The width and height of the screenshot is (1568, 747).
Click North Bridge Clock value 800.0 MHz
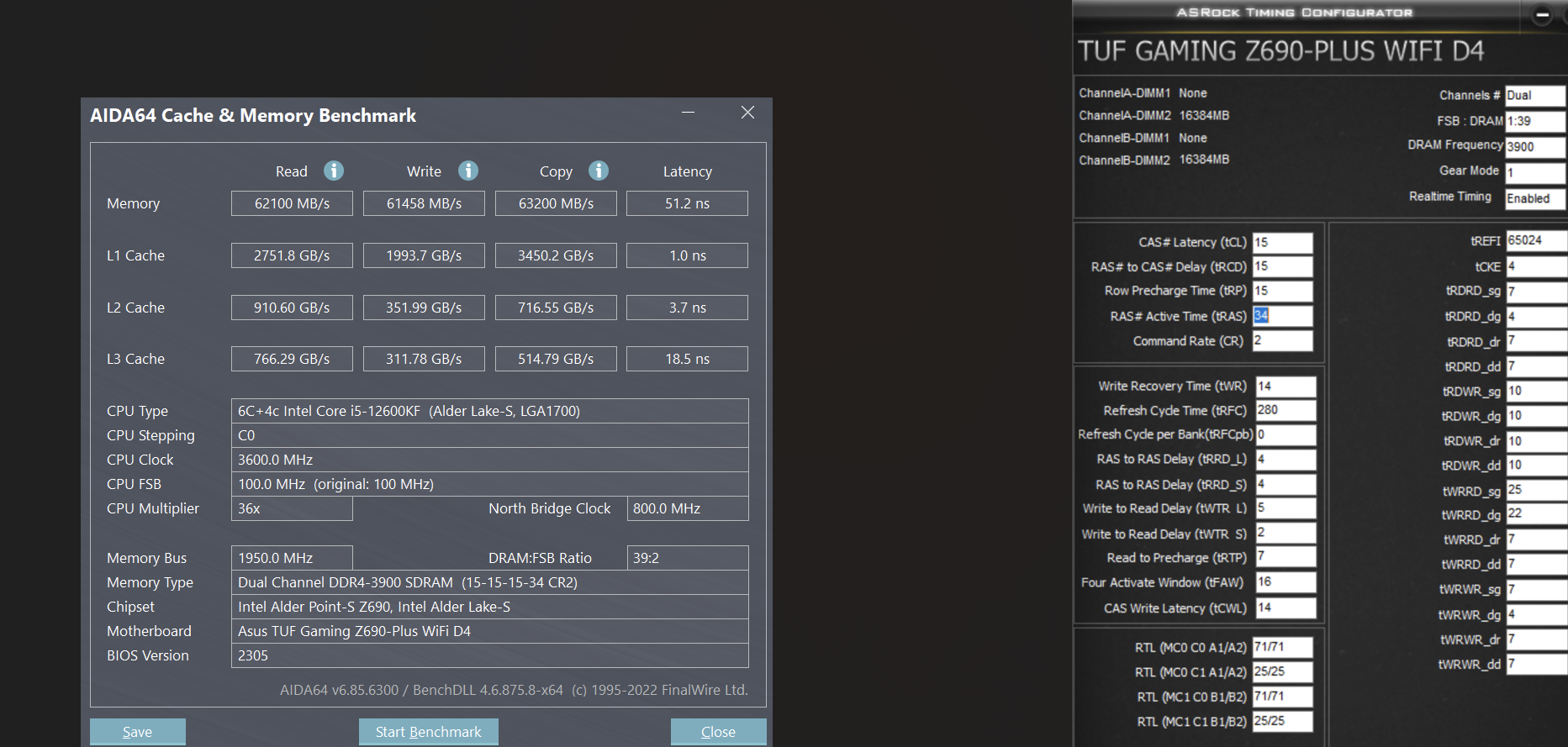click(x=688, y=508)
